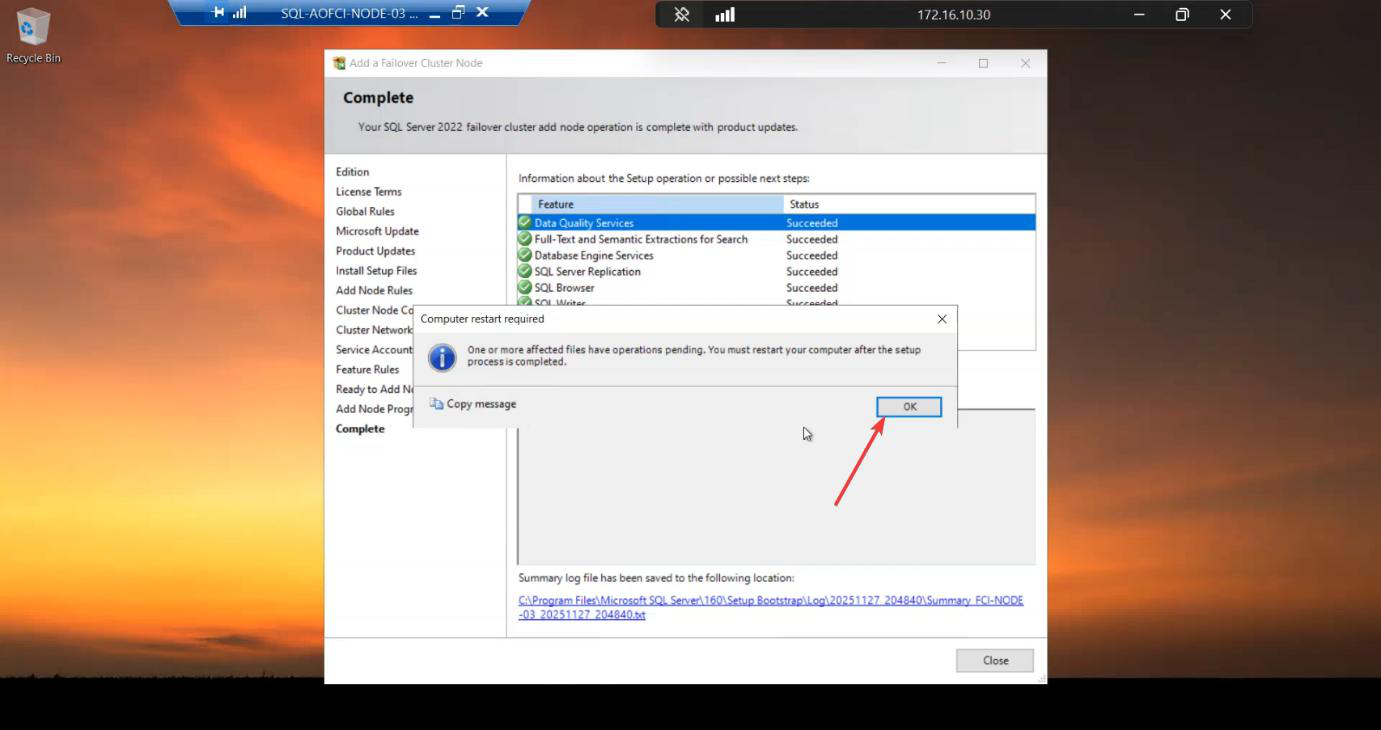Click green check icon beside SQL Browser

(525, 287)
